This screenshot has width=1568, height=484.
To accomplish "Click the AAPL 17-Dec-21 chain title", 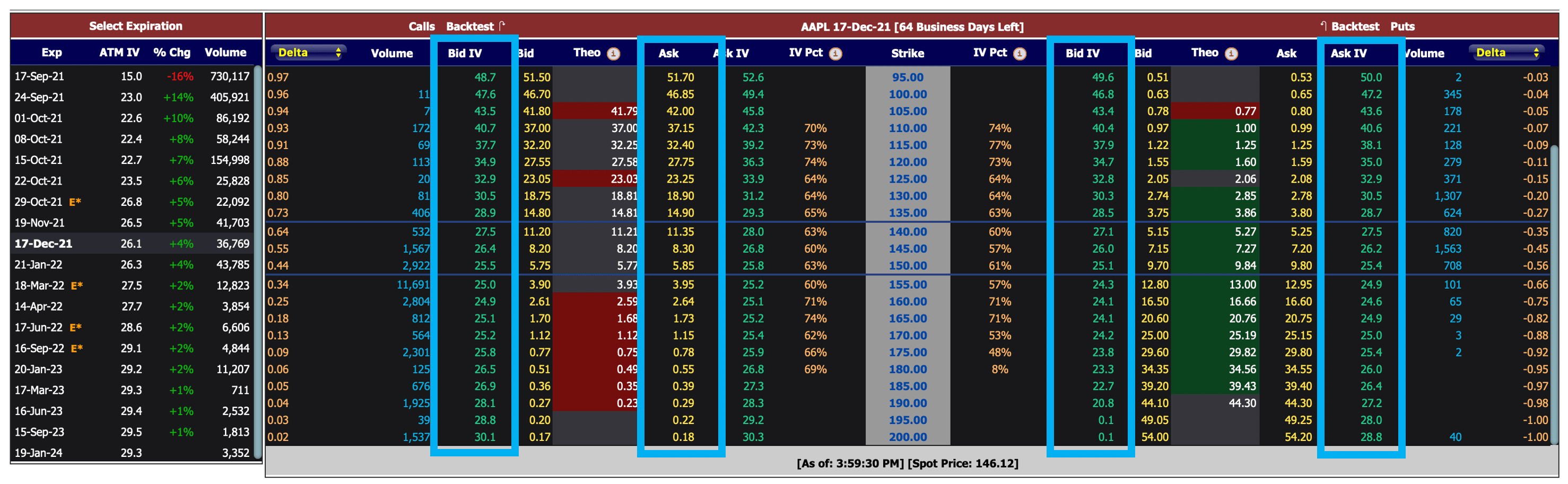I will click(911, 27).
